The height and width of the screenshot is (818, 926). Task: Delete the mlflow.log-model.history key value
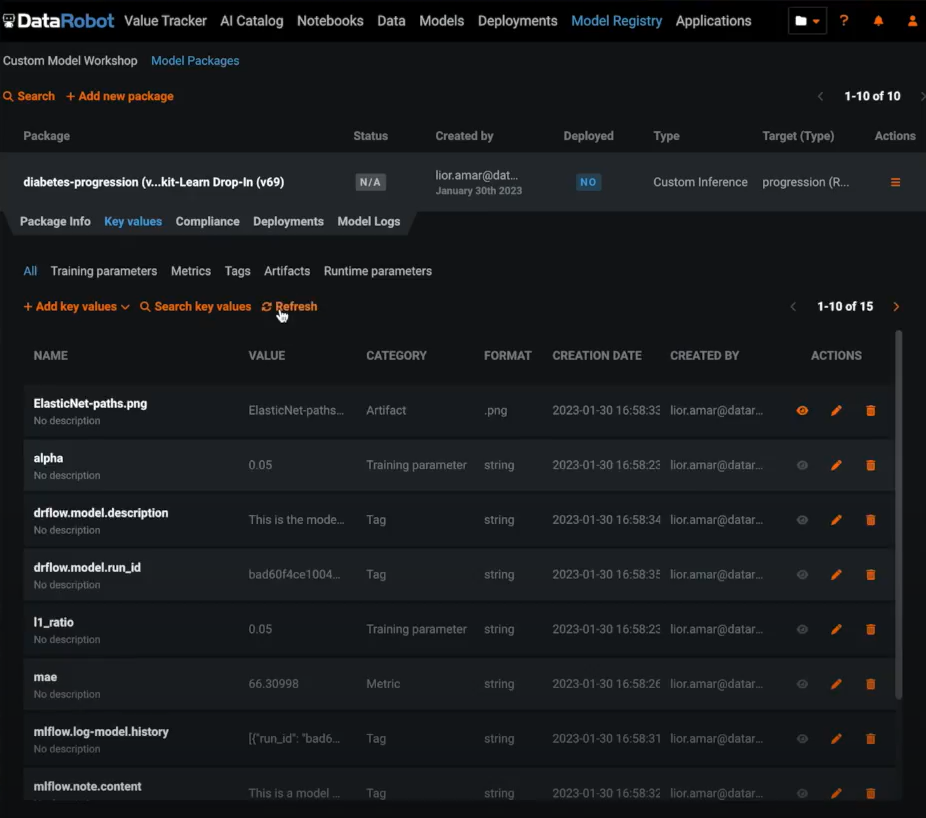click(x=870, y=739)
